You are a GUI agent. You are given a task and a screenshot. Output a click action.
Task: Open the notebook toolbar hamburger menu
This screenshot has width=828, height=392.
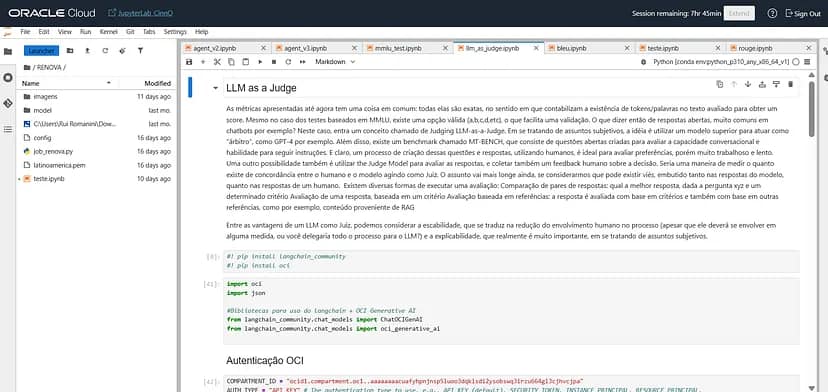click(807, 62)
